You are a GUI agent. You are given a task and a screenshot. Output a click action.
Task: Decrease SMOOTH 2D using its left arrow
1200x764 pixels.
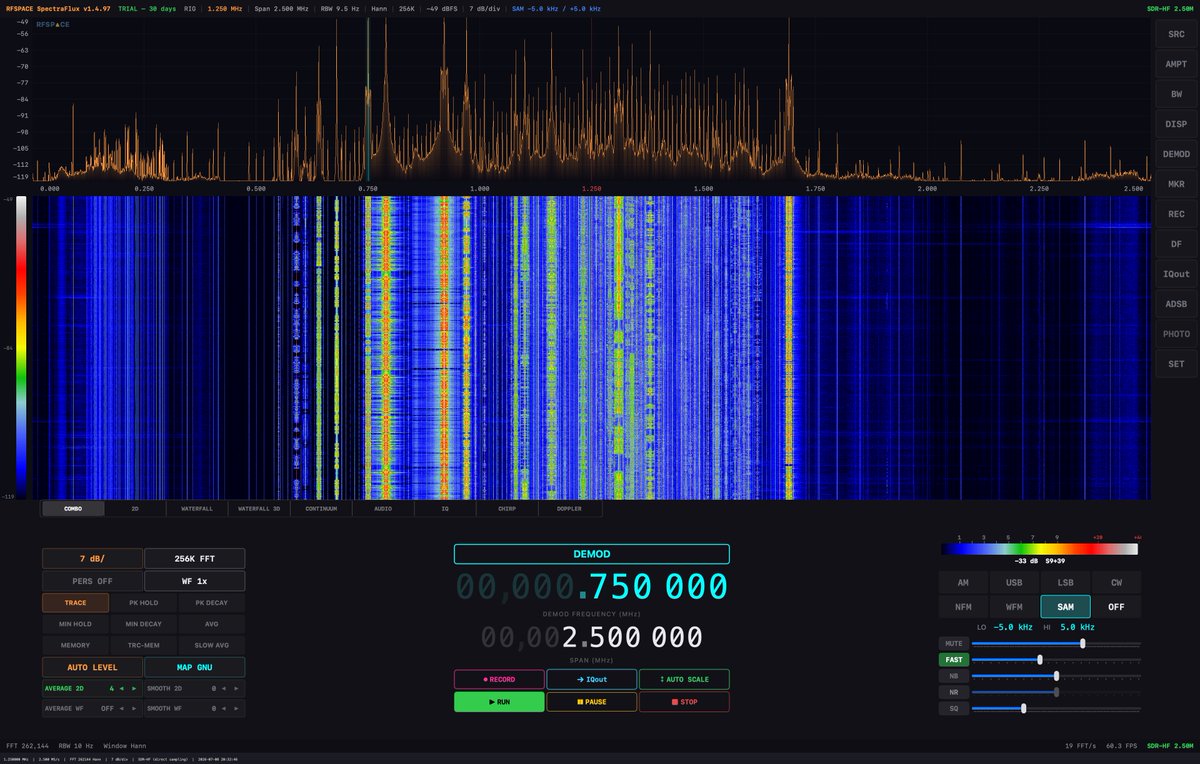pos(223,689)
